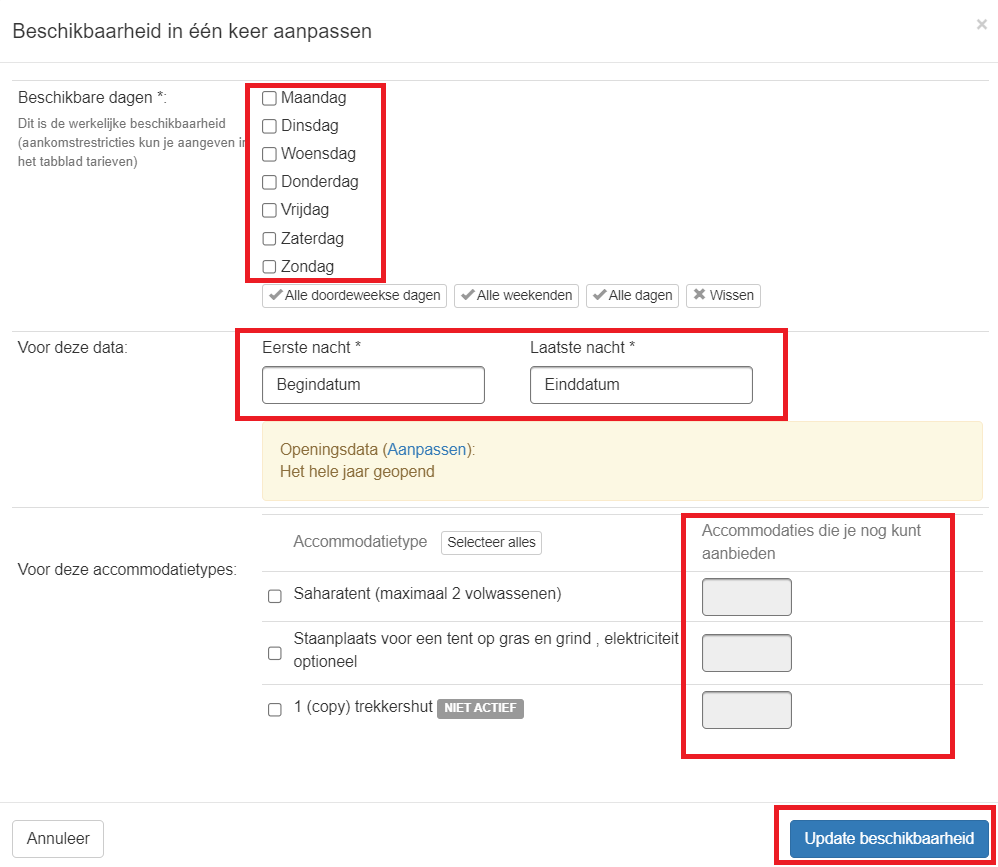Select the Saharatent accommodation checkbox
The image size is (998, 867).
click(274, 596)
